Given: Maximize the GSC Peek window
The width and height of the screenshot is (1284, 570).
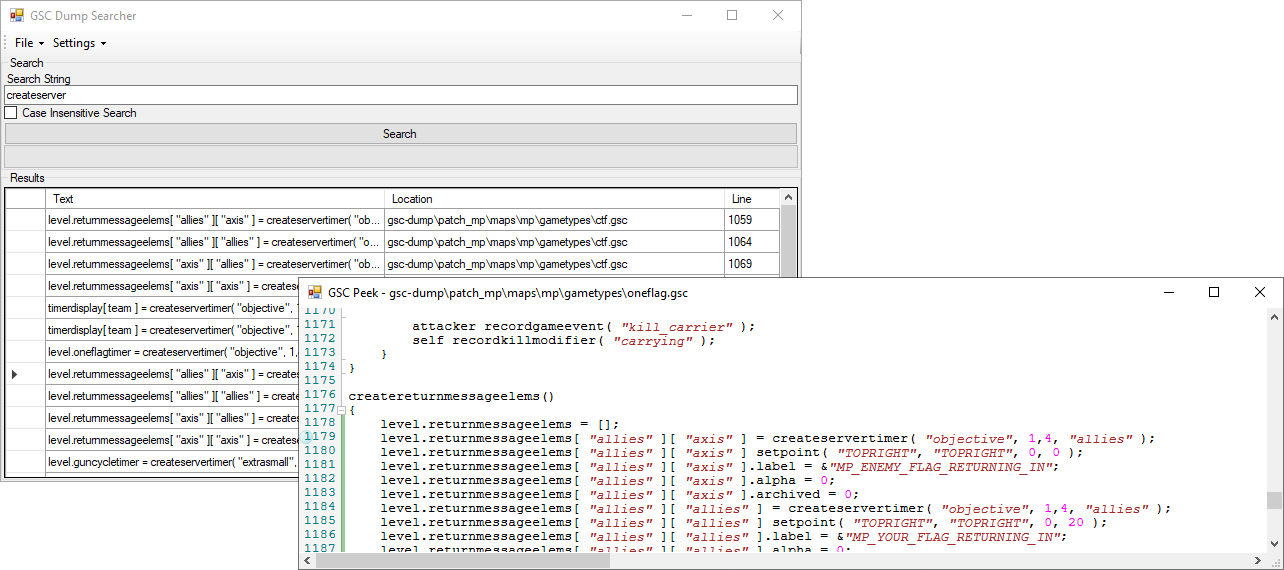Looking at the screenshot, I should [1214, 292].
